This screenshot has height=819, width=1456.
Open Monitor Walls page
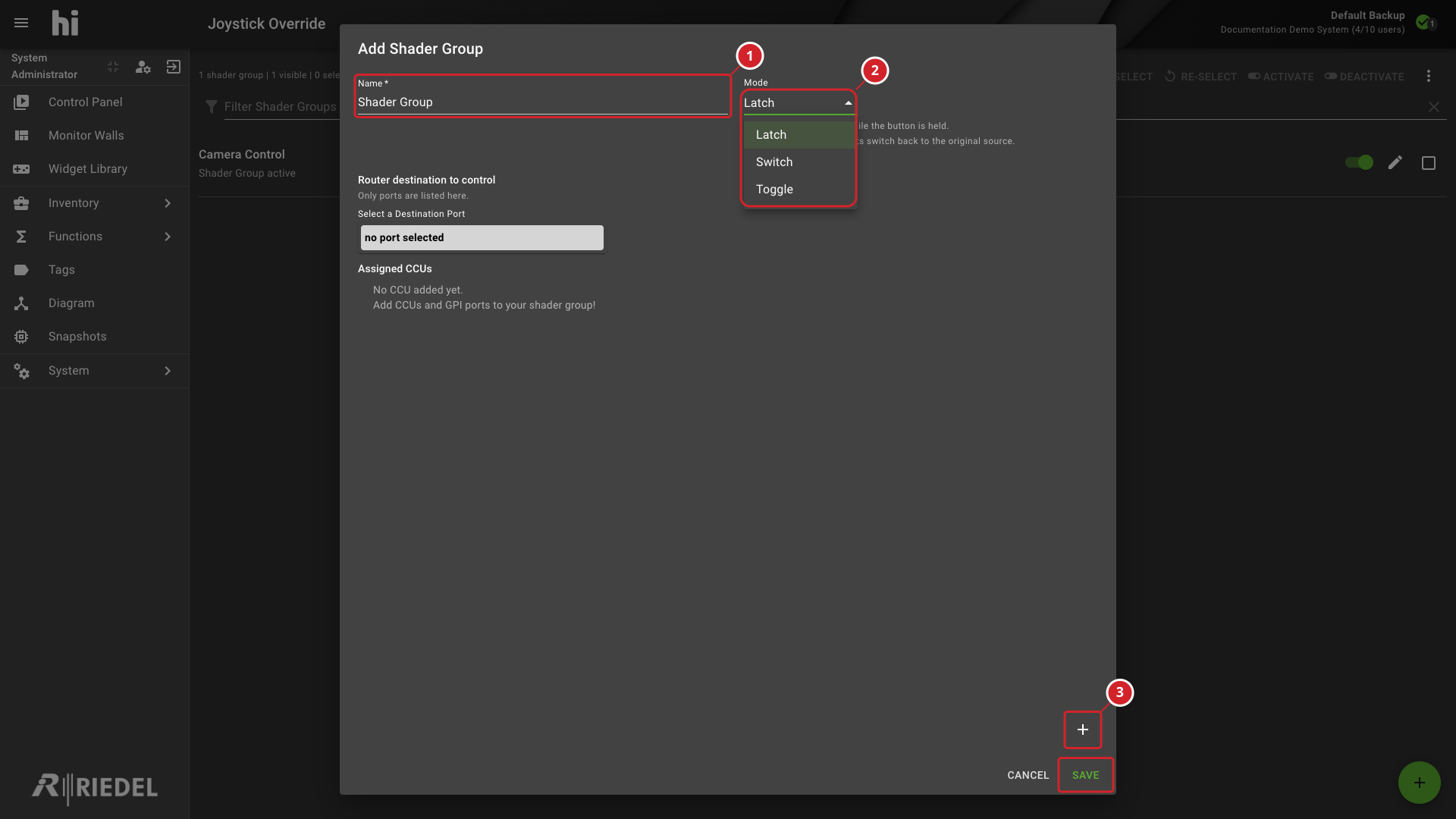pyautogui.click(x=95, y=135)
